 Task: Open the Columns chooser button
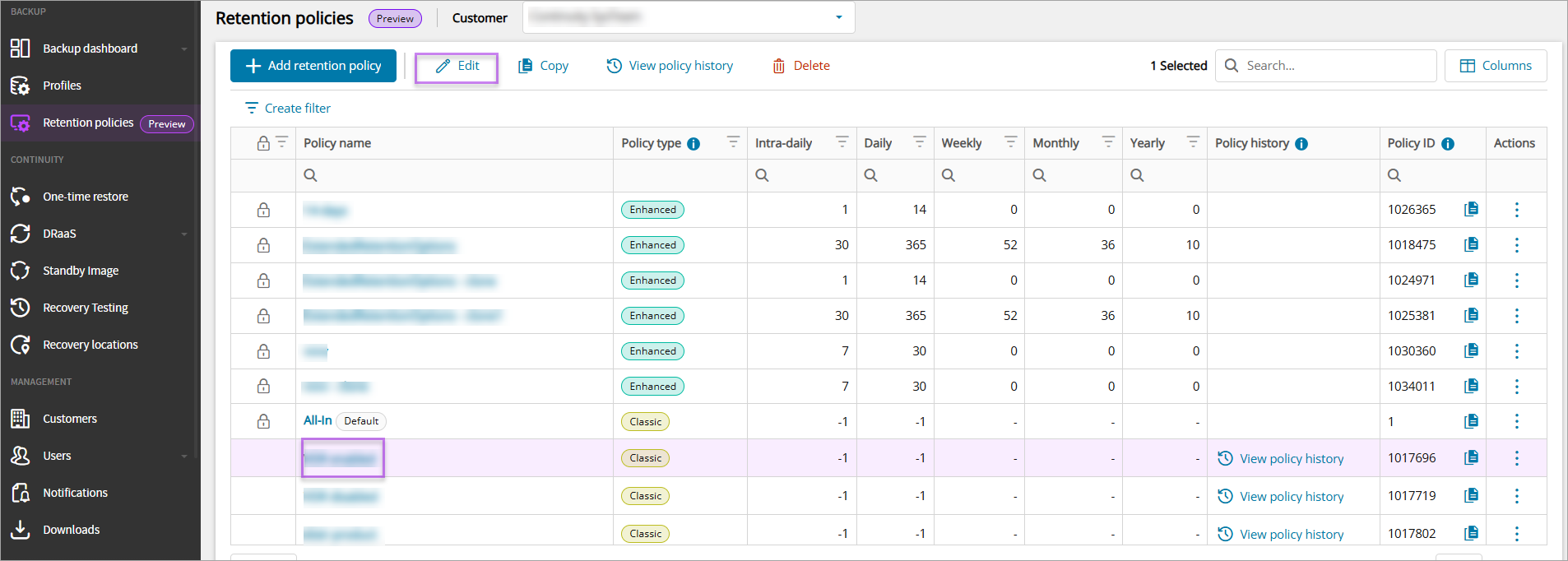click(x=1495, y=66)
